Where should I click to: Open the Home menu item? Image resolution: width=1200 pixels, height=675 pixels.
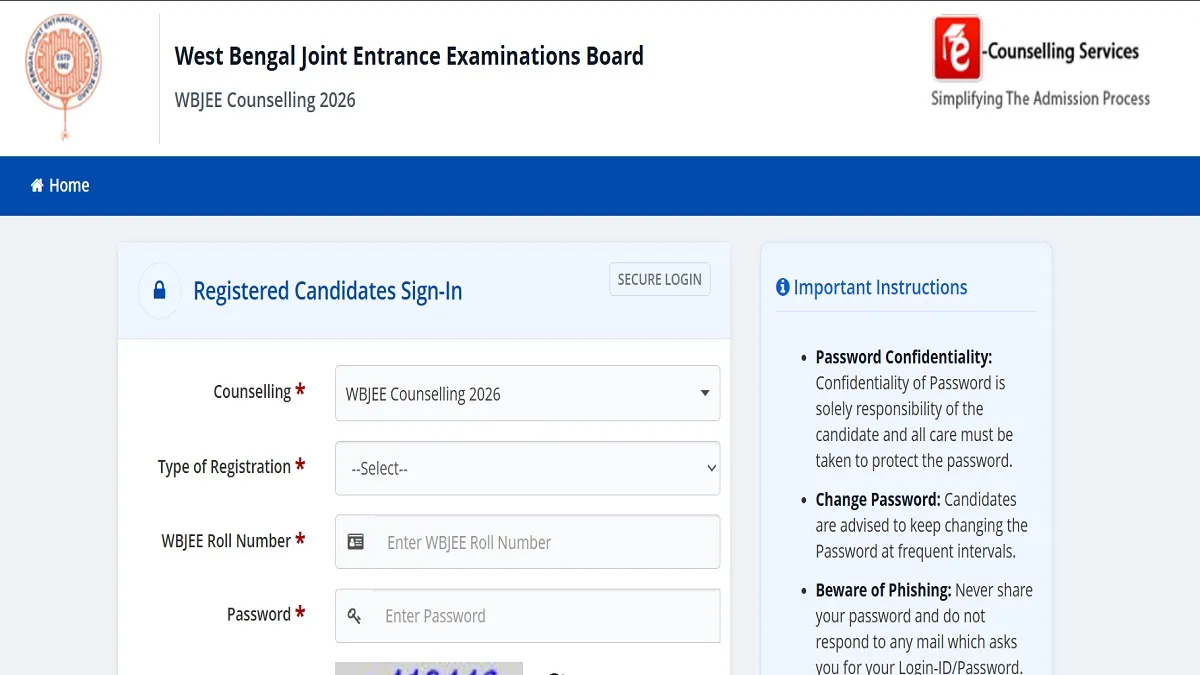pyautogui.click(x=60, y=185)
